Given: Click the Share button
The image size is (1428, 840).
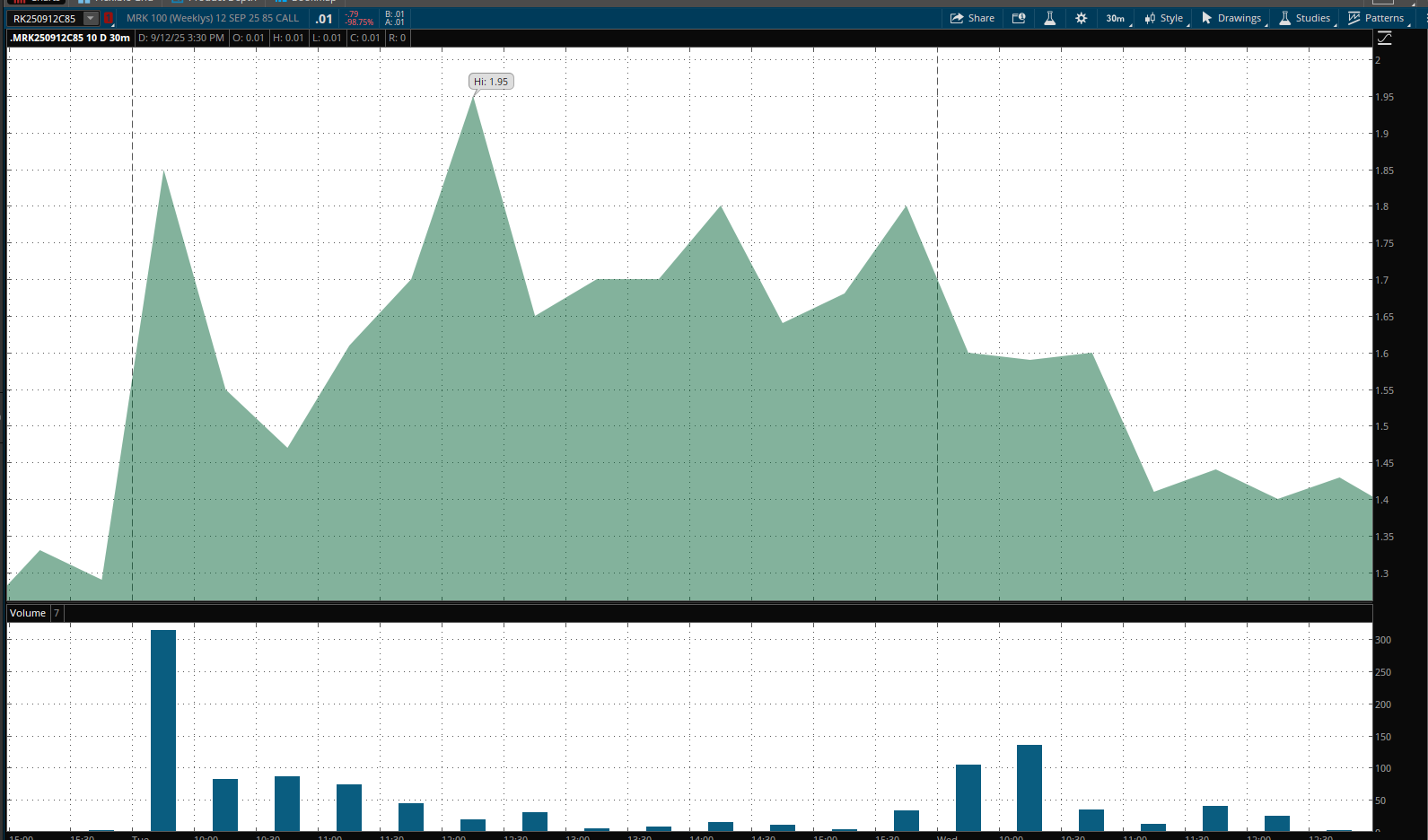Looking at the screenshot, I should (x=972, y=18).
